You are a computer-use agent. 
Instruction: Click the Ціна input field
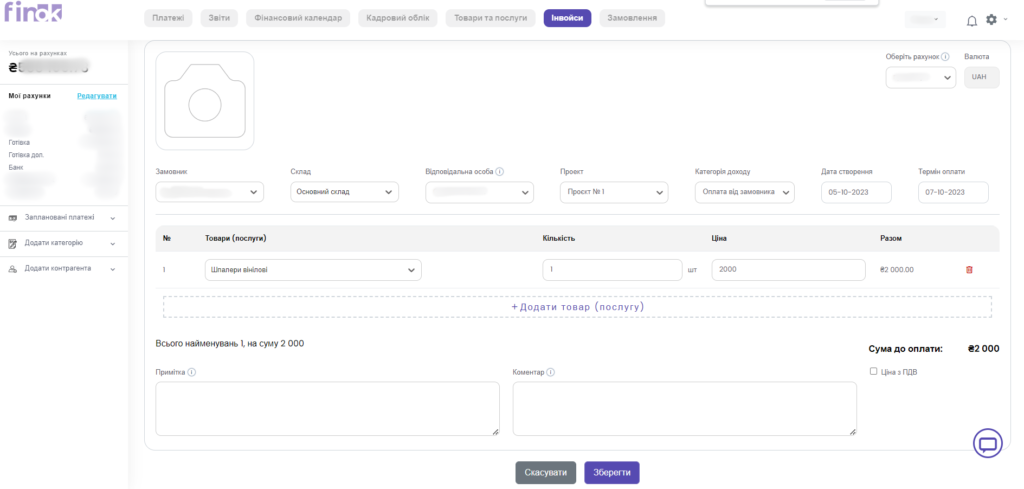pyautogui.click(x=788, y=270)
